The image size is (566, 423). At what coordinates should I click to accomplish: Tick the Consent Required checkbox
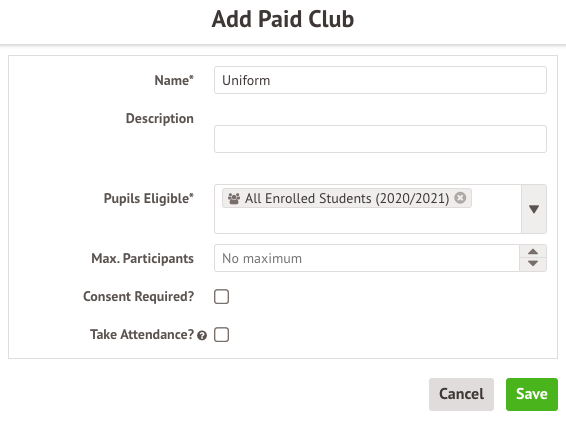221,297
